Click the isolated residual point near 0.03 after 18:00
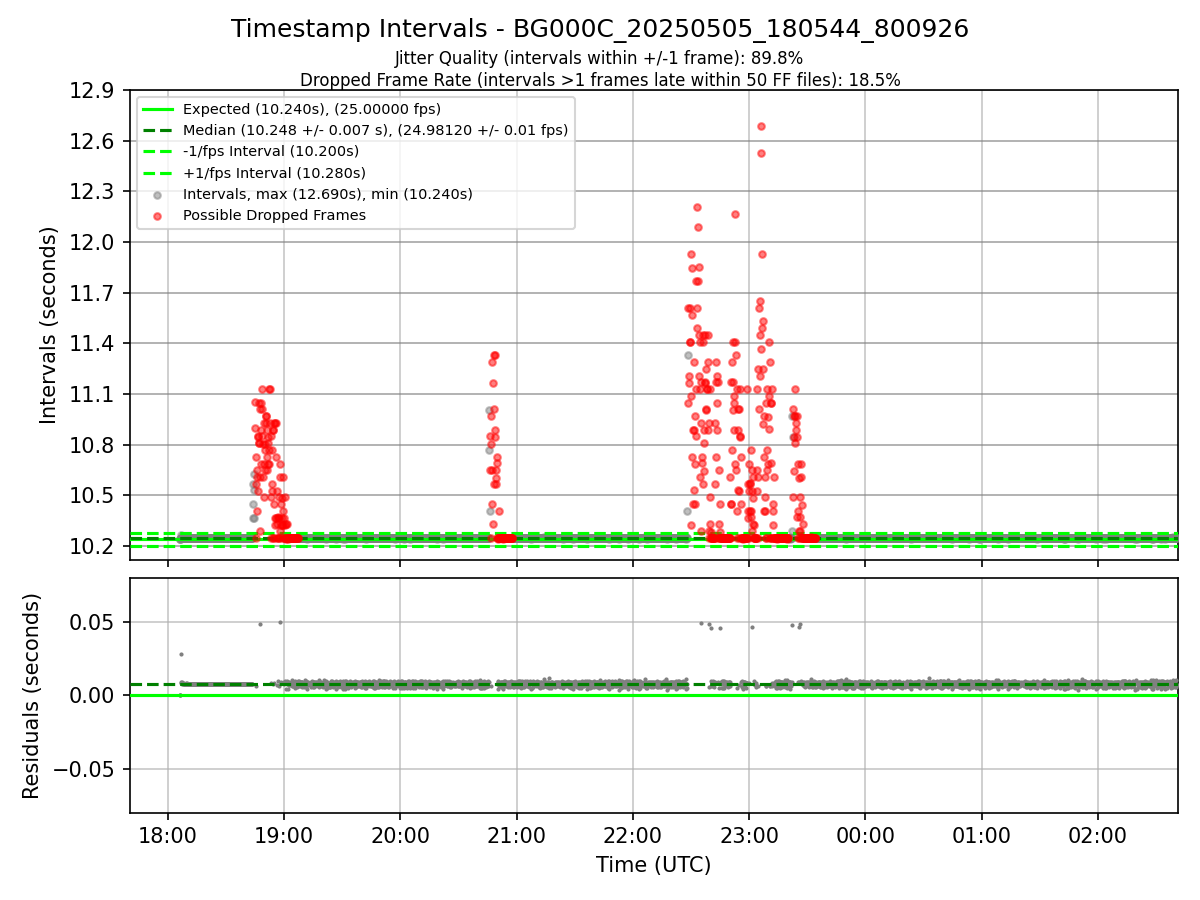Screen dimensions: 1200x900 click(x=181, y=654)
